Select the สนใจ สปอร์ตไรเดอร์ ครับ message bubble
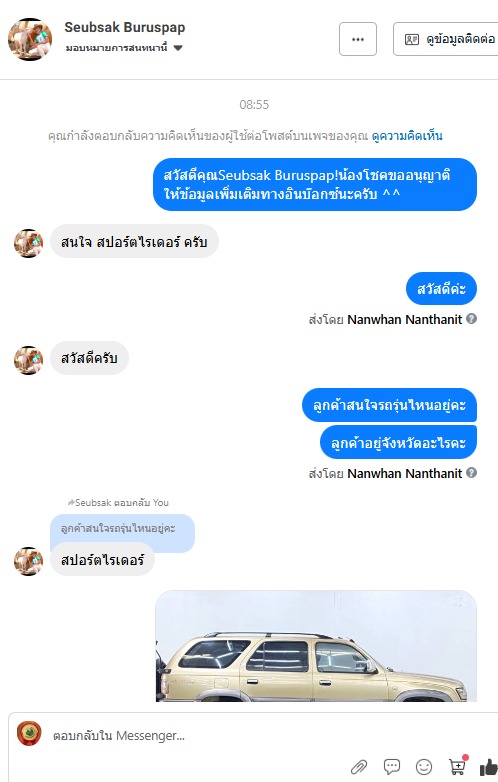The width and height of the screenshot is (498, 782). click(x=134, y=242)
